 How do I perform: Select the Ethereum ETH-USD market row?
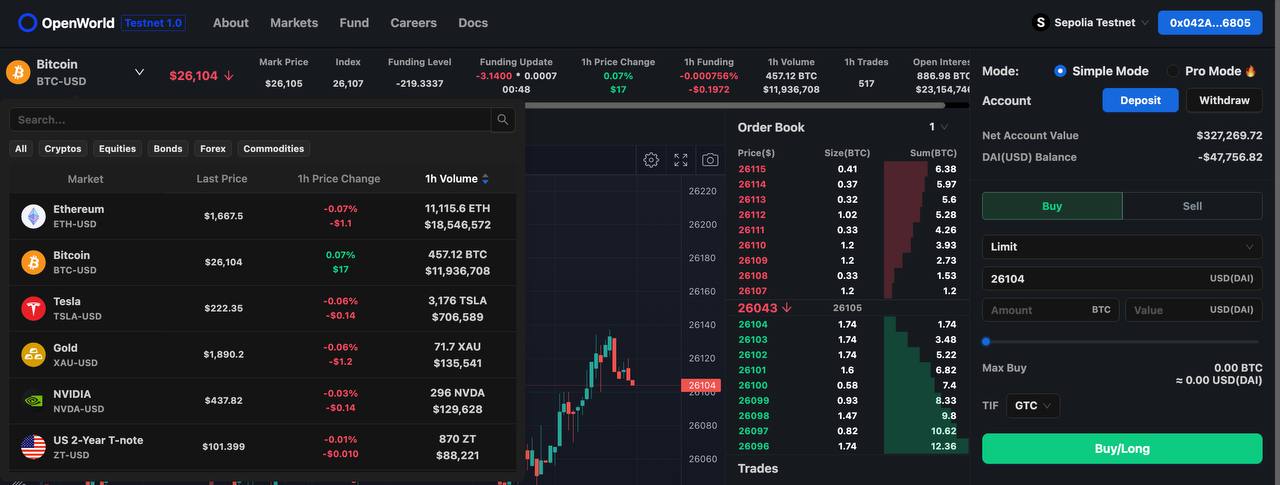point(263,216)
